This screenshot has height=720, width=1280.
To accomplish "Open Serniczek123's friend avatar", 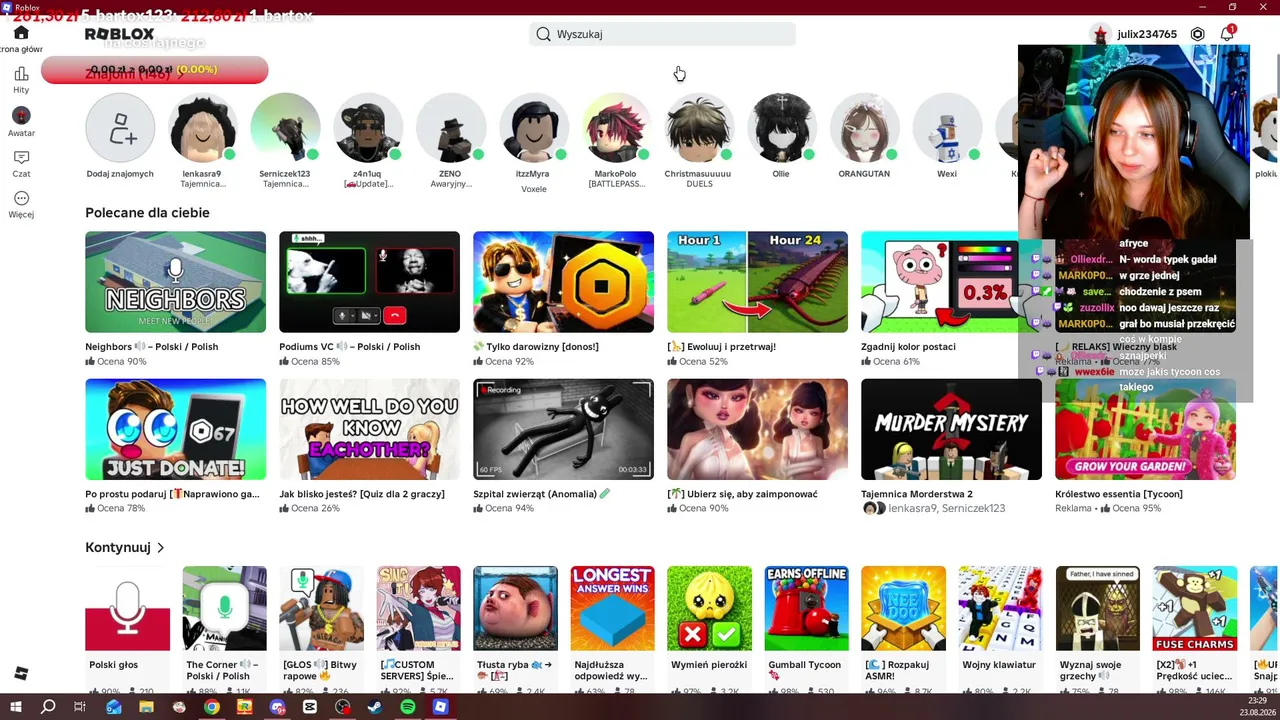I will click(285, 128).
